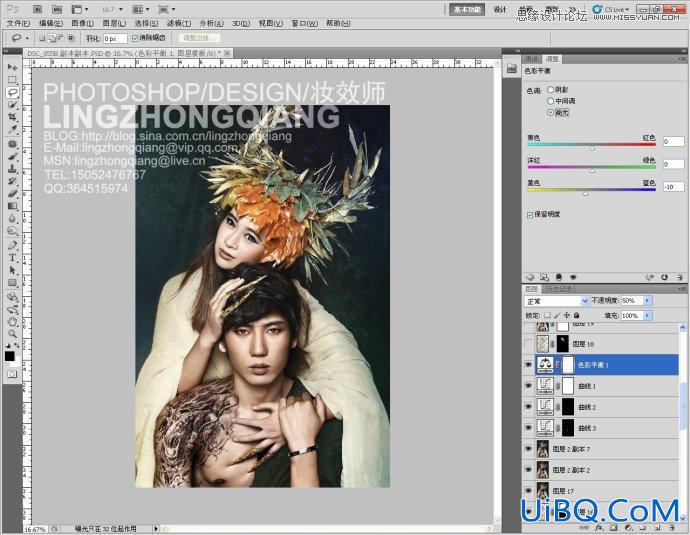
Task: Select the Path Selection tool
Action: point(12,270)
